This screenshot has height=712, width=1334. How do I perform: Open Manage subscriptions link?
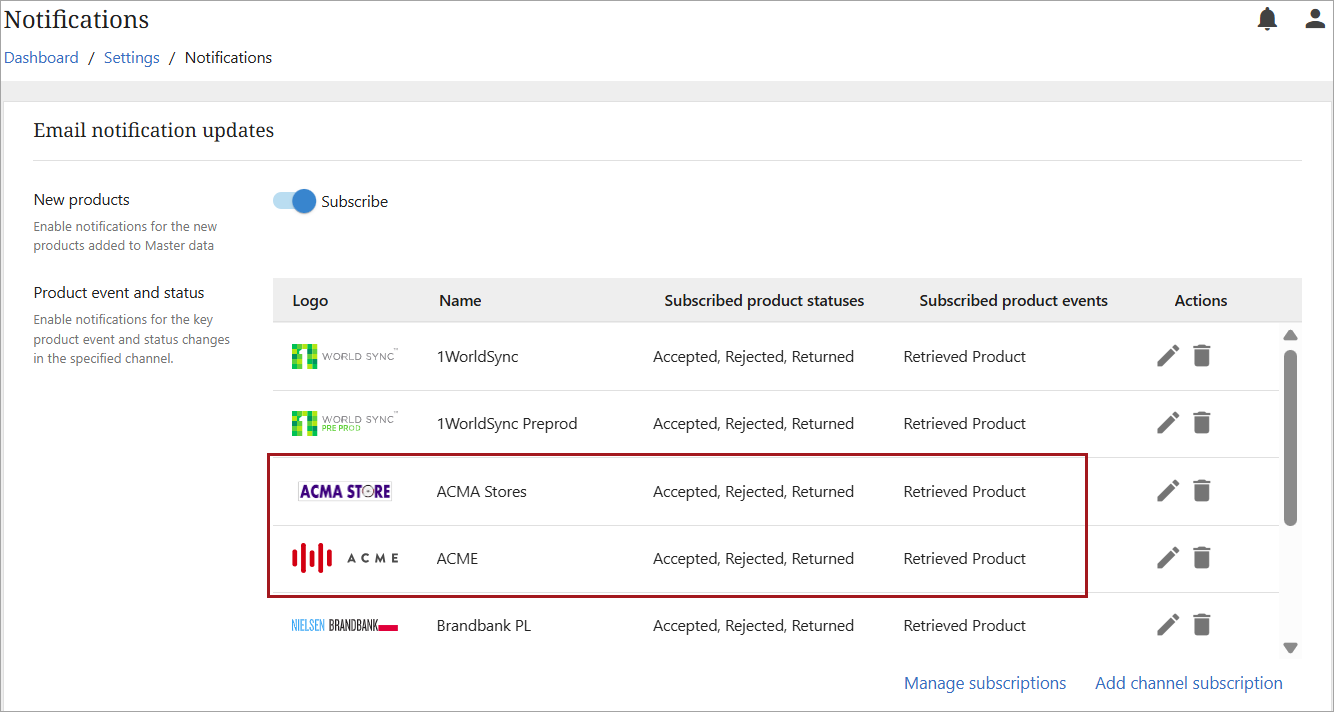pos(984,683)
